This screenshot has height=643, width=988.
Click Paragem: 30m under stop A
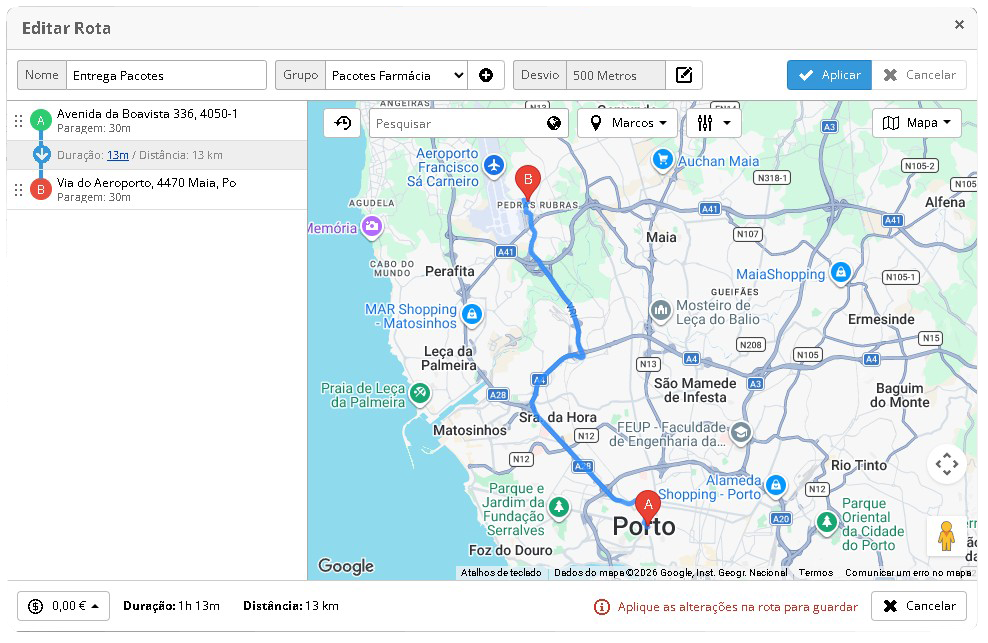[x=94, y=129]
